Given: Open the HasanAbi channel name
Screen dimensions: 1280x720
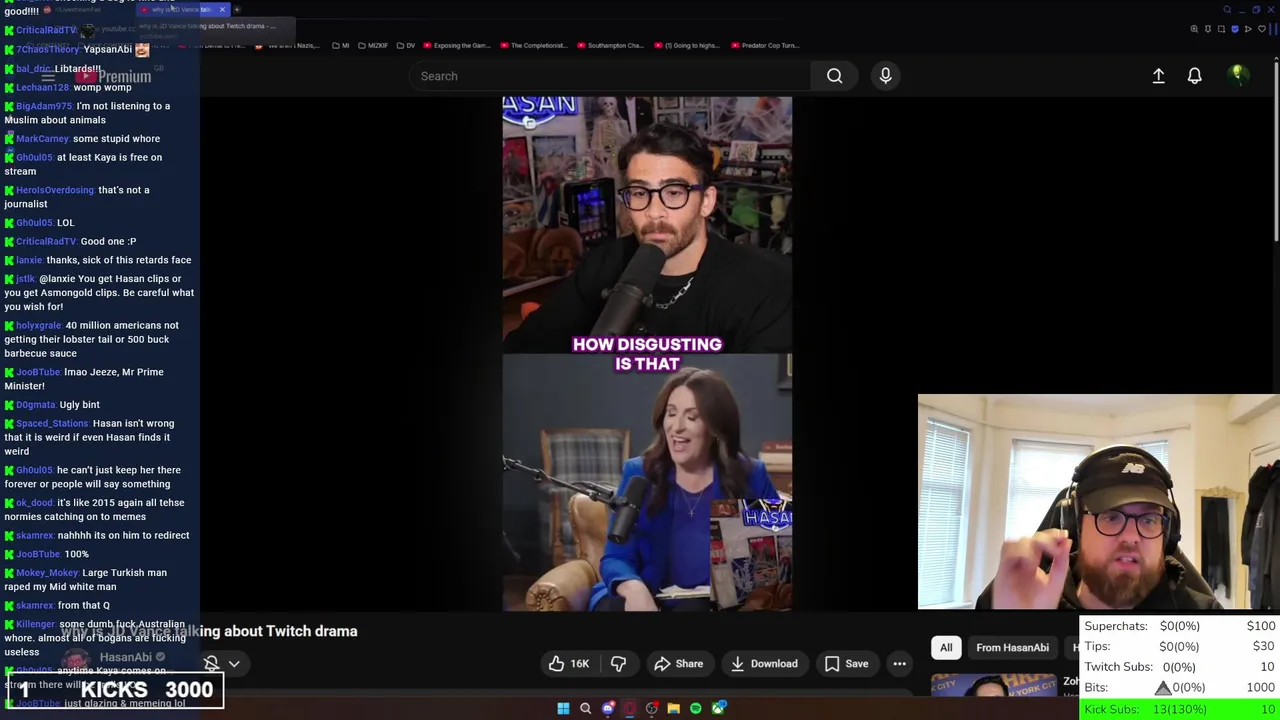Looking at the screenshot, I should 126,657.
